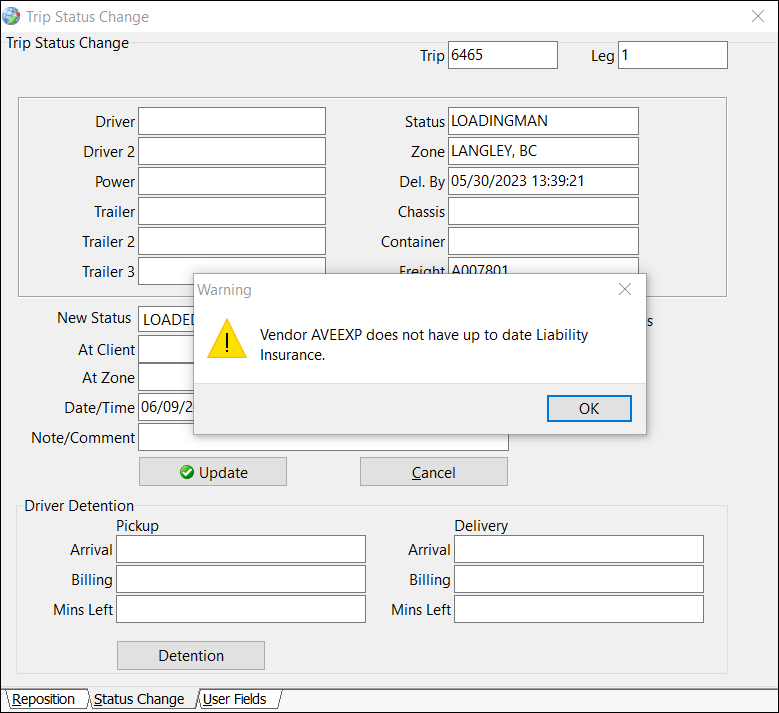This screenshot has height=713, width=779.
Task: Click the Detention button
Action: (x=191, y=655)
